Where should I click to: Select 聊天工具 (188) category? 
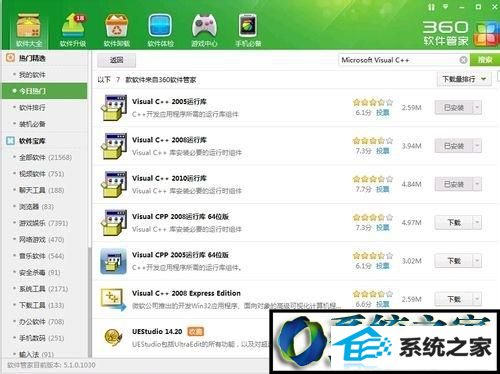click(x=44, y=190)
